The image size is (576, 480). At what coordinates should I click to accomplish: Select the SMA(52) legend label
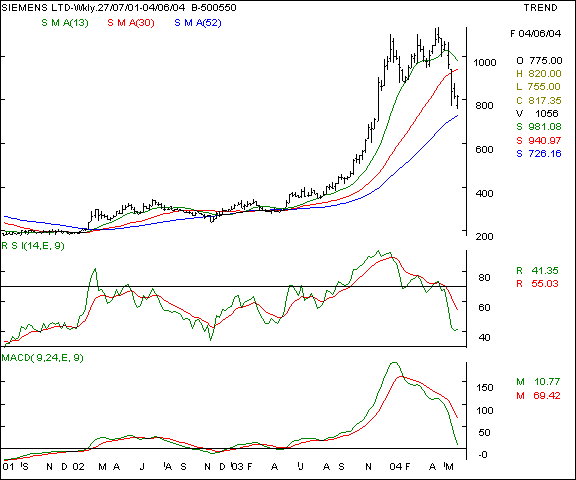click(x=198, y=23)
